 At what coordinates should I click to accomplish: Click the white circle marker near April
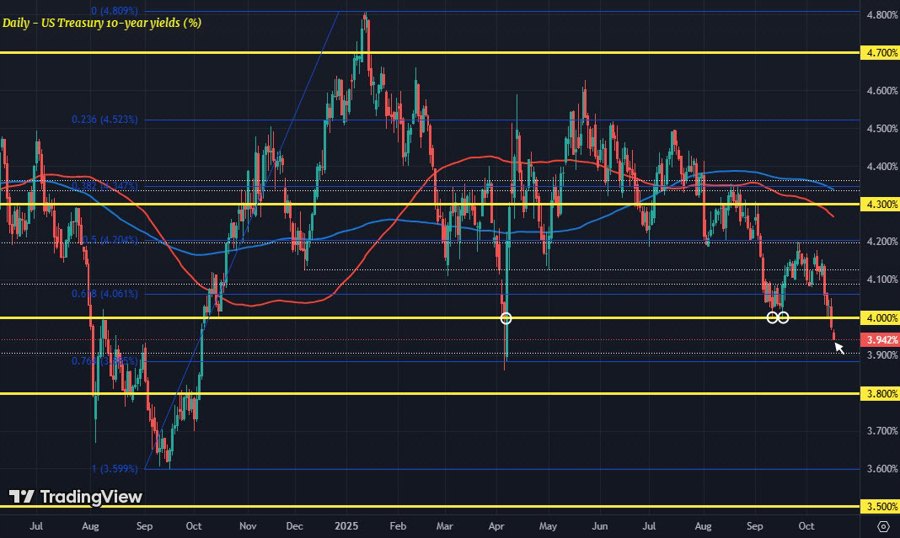[506, 318]
